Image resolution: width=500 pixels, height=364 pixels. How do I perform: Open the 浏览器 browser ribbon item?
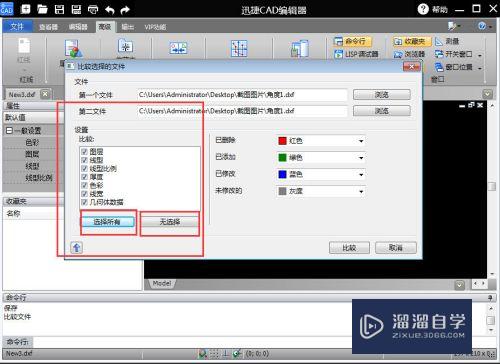click(x=409, y=54)
